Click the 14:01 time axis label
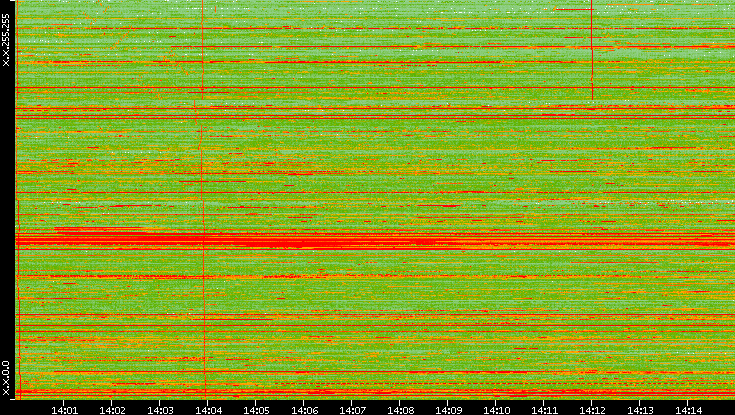This screenshot has width=735, height=415. [x=64, y=411]
